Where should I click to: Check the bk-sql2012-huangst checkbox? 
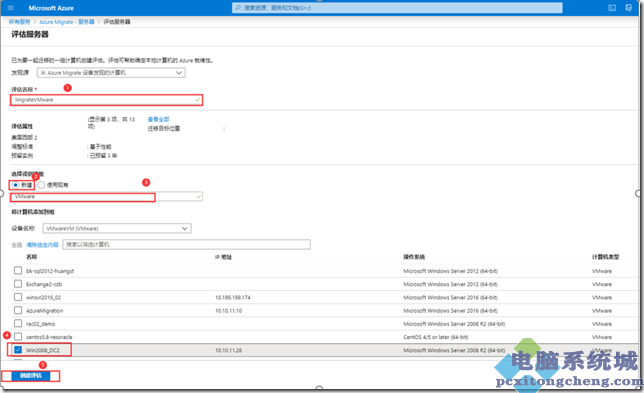pos(18,271)
